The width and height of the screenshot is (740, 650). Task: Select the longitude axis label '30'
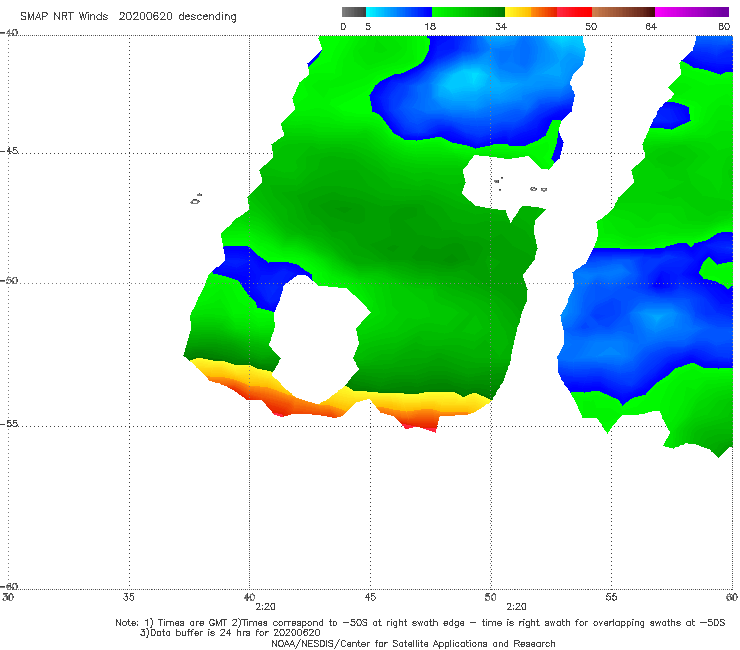pos(8,597)
